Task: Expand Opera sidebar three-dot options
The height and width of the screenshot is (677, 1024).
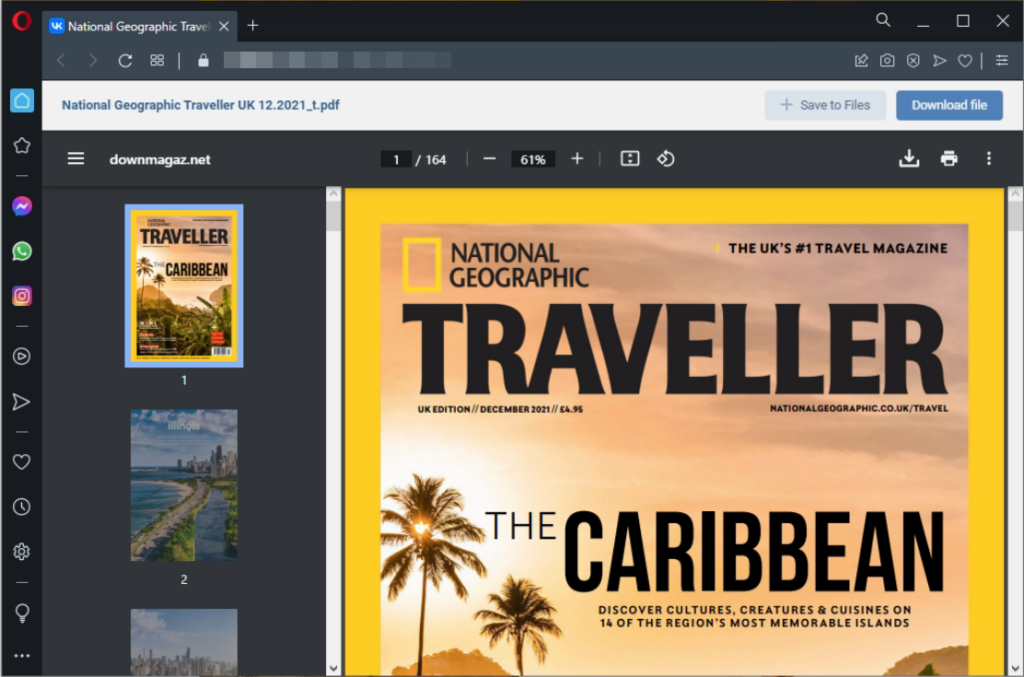Action: click(x=21, y=656)
